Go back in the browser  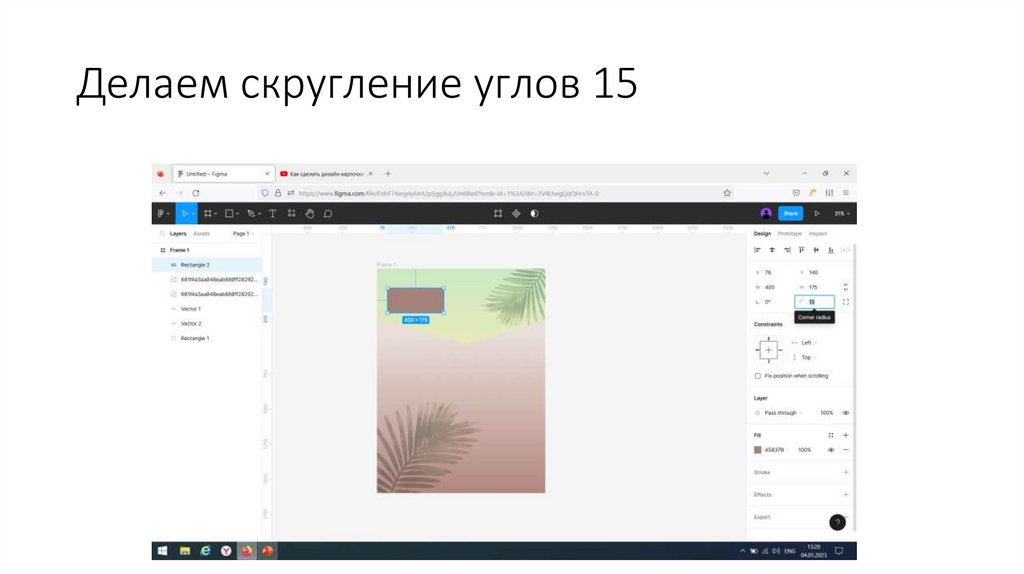pyautogui.click(x=163, y=193)
